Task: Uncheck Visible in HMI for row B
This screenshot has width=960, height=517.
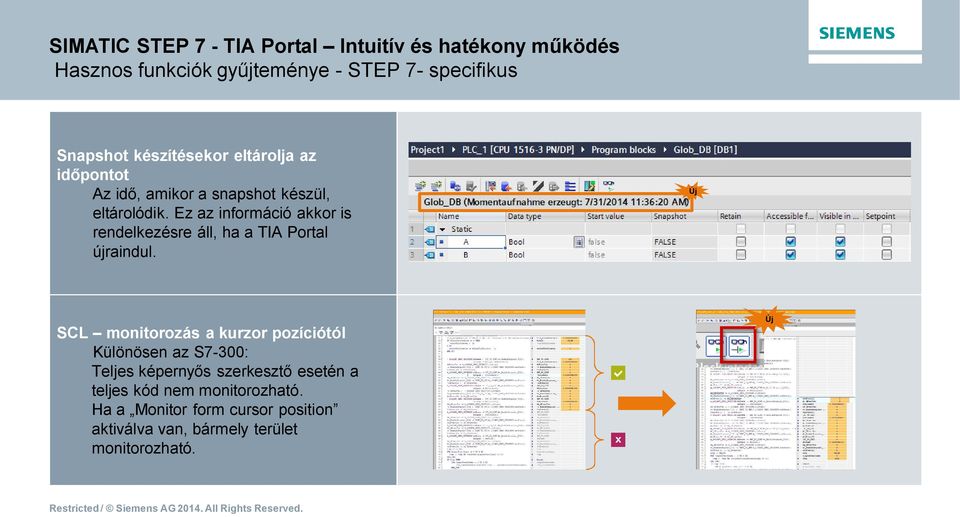Action: 840,255
